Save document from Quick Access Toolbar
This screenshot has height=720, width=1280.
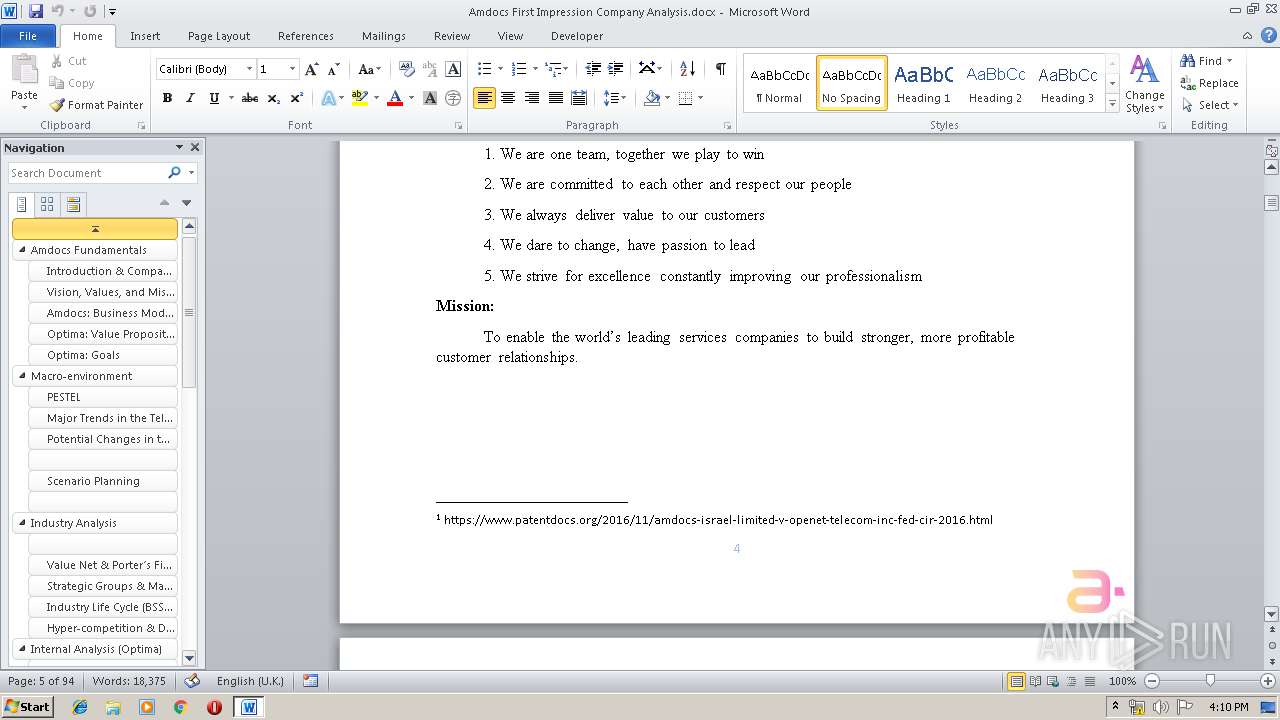pyautogui.click(x=36, y=11)
